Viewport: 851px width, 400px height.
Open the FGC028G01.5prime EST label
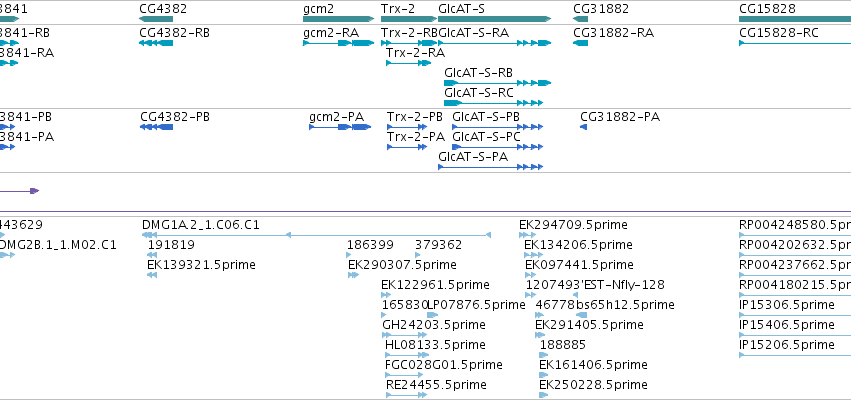443,366
